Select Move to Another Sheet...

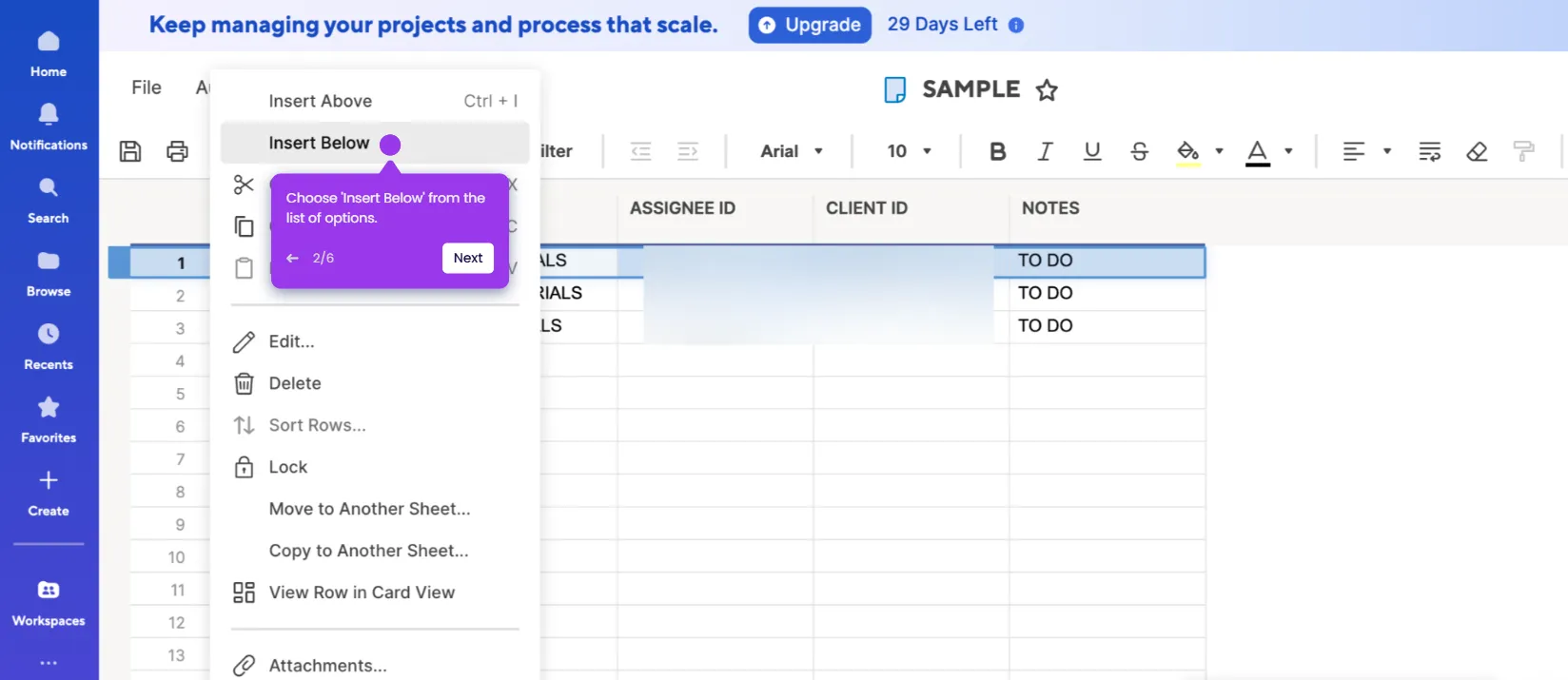(375, 509)
